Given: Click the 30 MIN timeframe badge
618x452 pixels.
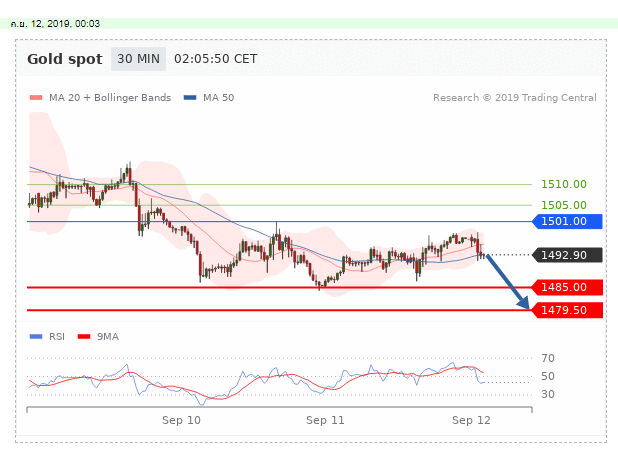Looking at the screenshot, I should coord(138,59).
